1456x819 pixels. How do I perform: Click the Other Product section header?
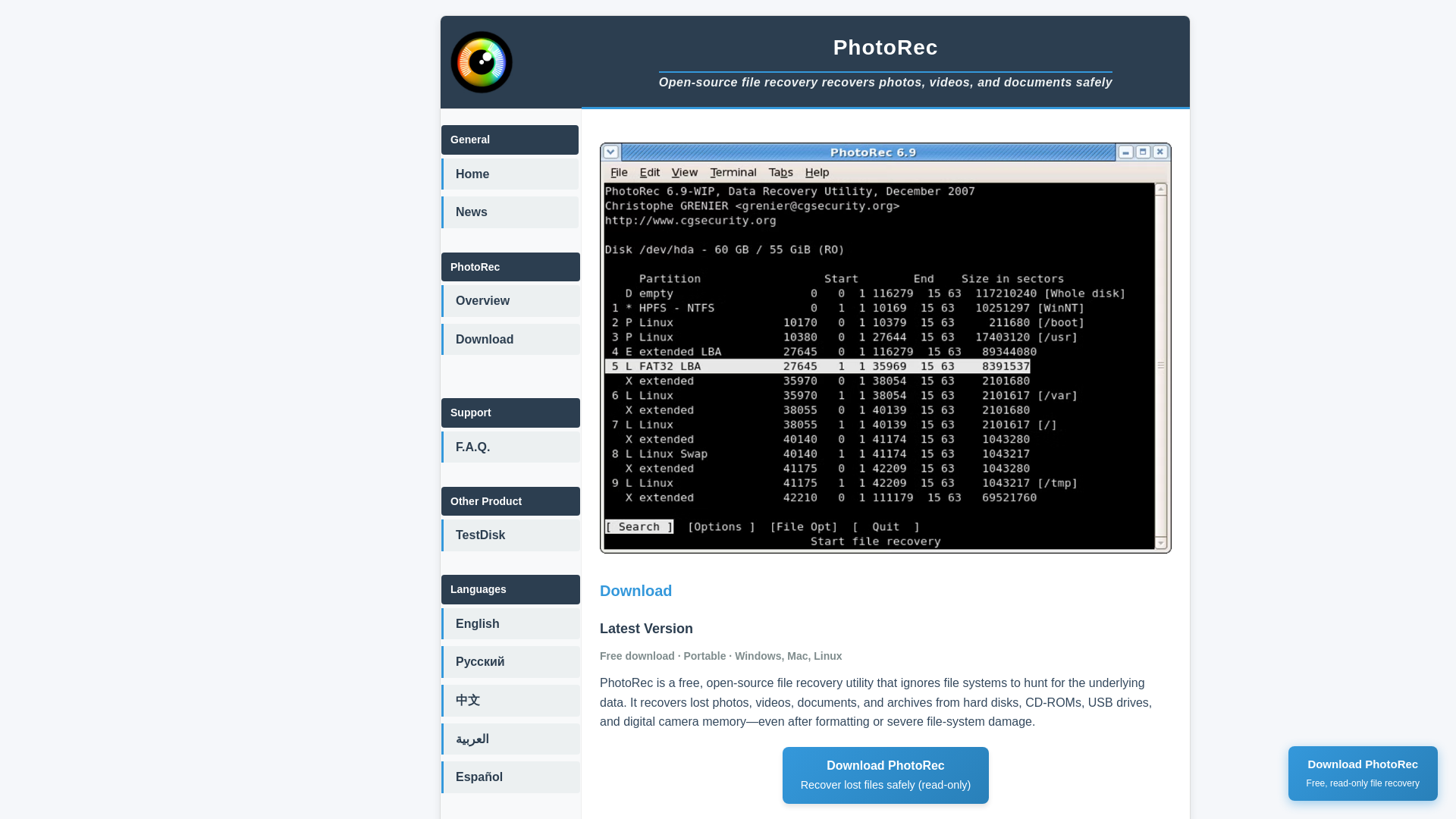point(510,501)
